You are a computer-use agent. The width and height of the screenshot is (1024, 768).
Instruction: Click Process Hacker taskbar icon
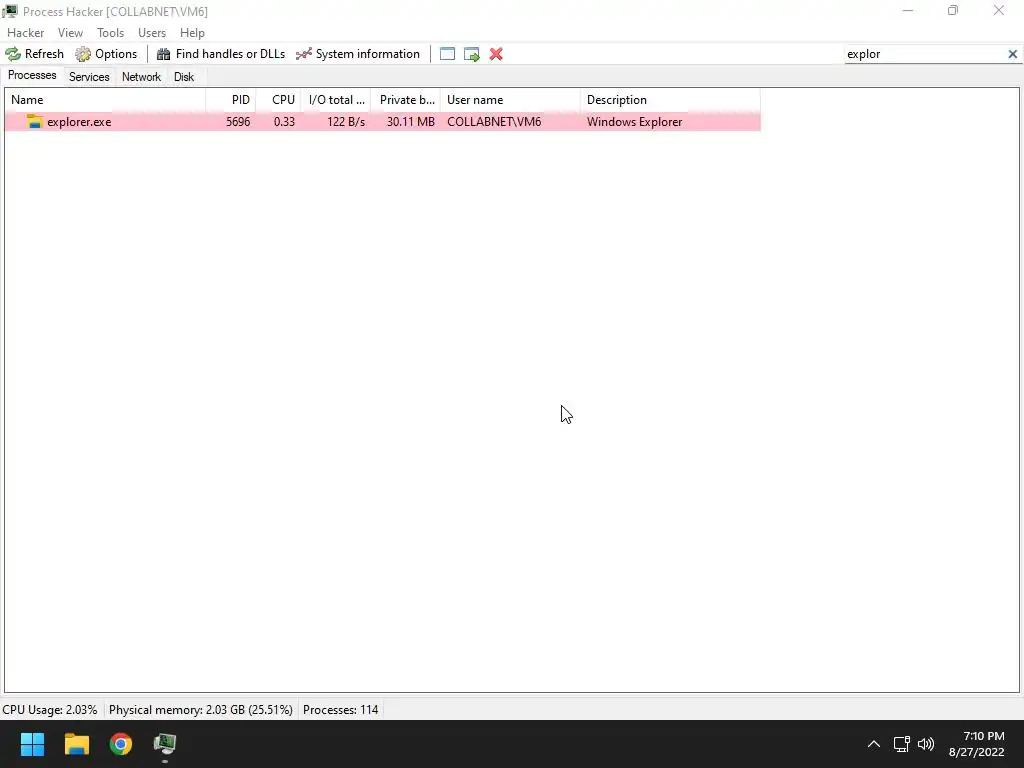165,744
